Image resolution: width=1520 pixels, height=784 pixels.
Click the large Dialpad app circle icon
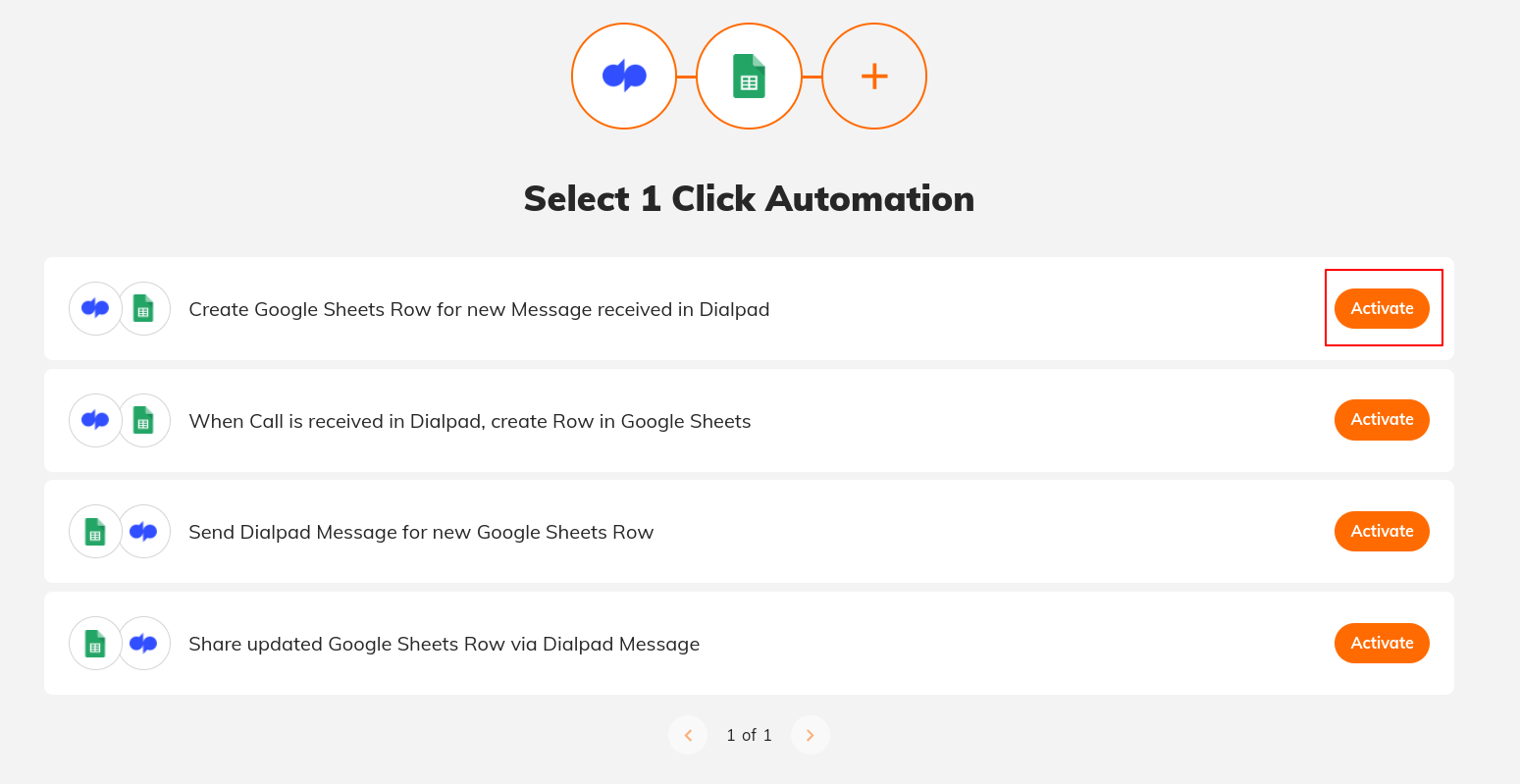click(624, 76)
